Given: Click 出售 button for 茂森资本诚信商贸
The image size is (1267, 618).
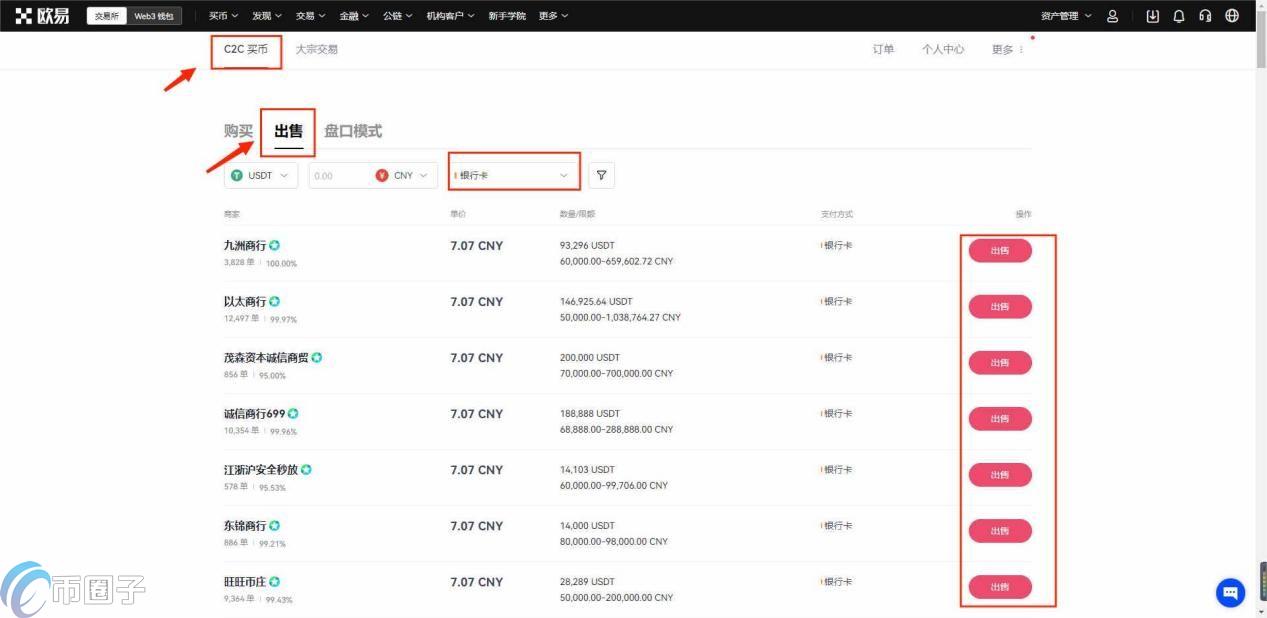Looking at the screenshot, I should pos(1000,363).
